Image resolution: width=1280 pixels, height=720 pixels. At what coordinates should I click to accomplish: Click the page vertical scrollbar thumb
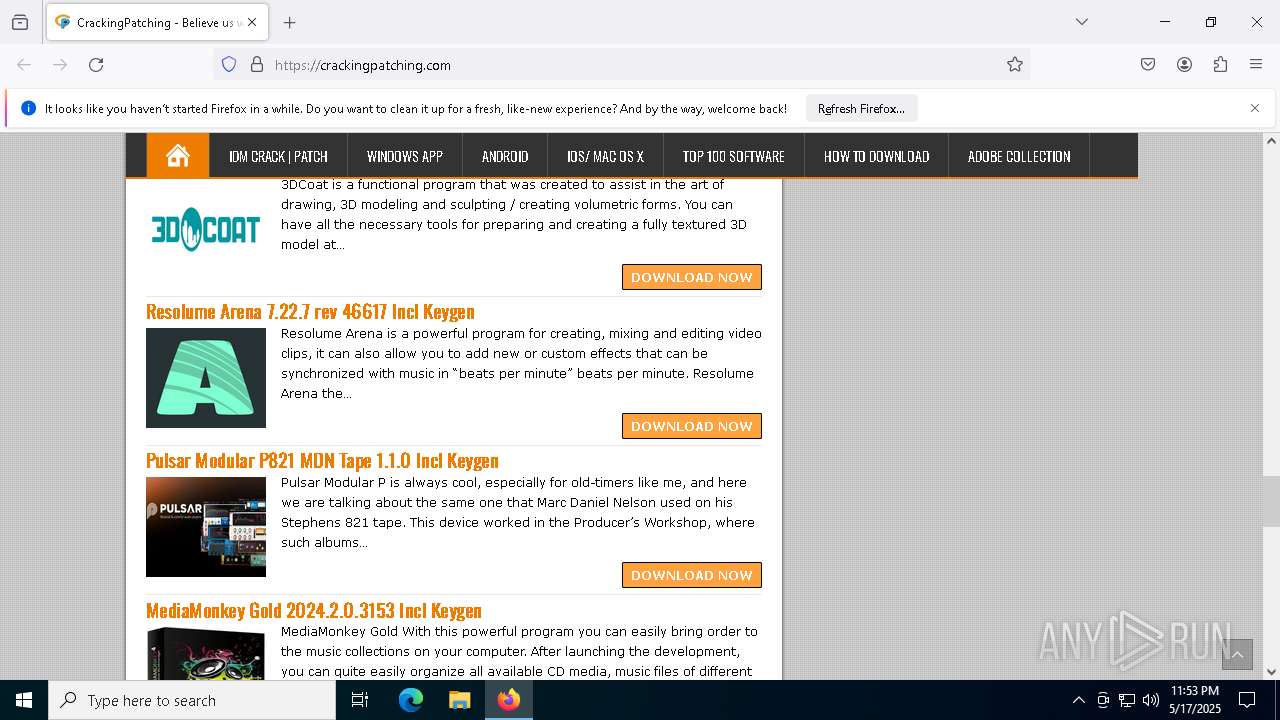(1271, 501)
